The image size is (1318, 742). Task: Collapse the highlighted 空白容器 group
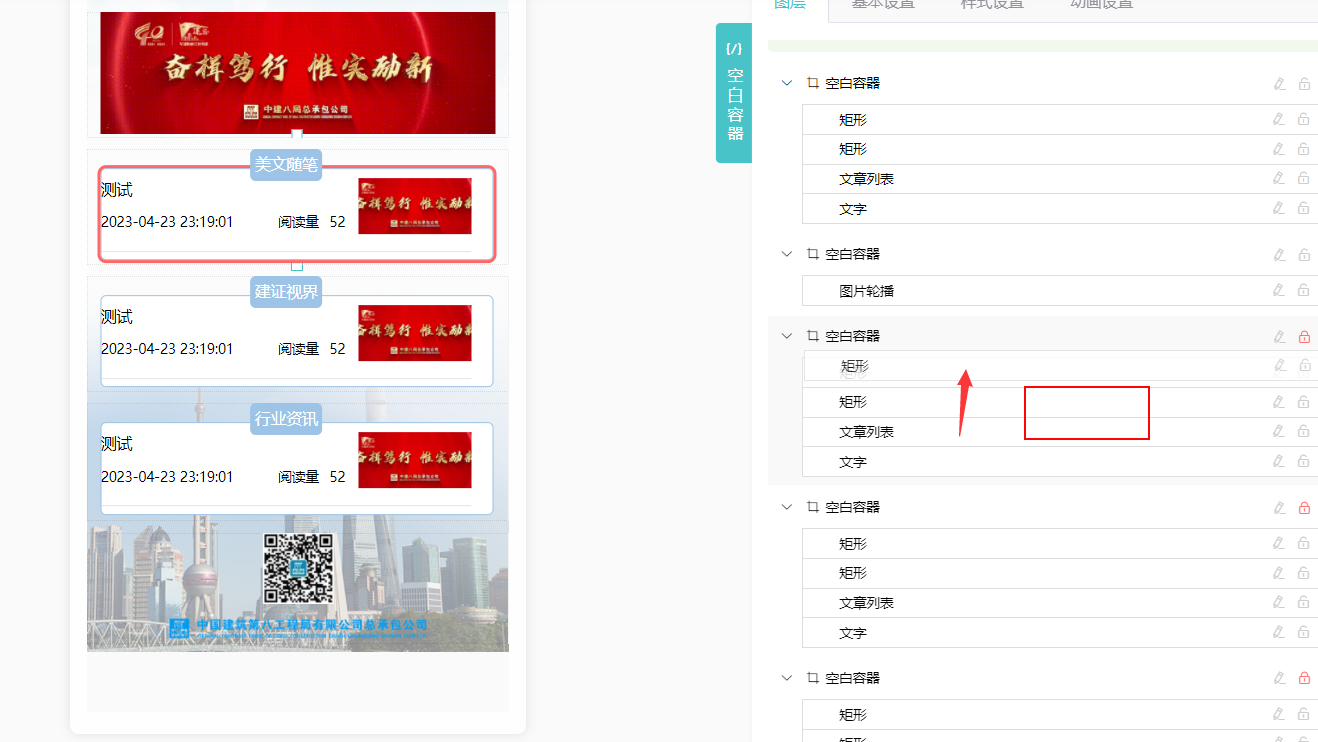tap(787, 336)
